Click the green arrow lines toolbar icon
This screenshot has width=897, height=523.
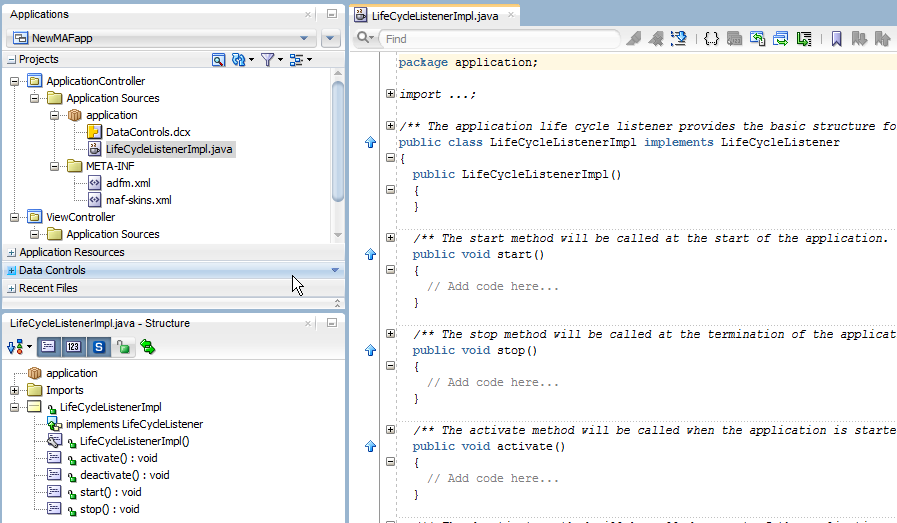804,39
